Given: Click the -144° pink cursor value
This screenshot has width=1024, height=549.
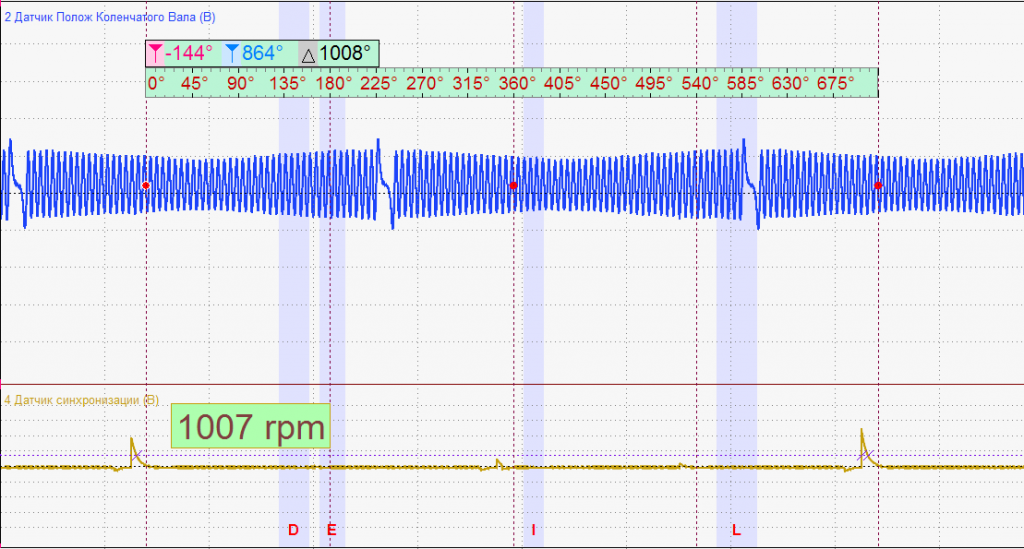Looking at the screenshot, I should pyautogui.click(x=189, y=53).
